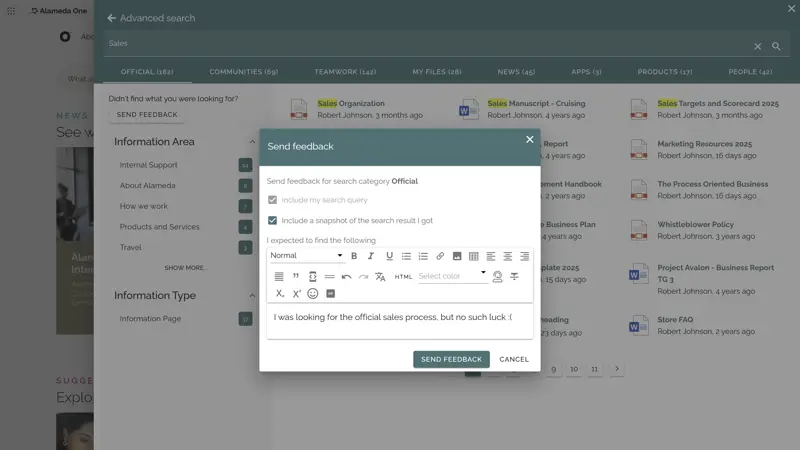The width and height of the screenshot is (800, 450).
Task: Insert a bulleted list
Action: click(406, 256)
